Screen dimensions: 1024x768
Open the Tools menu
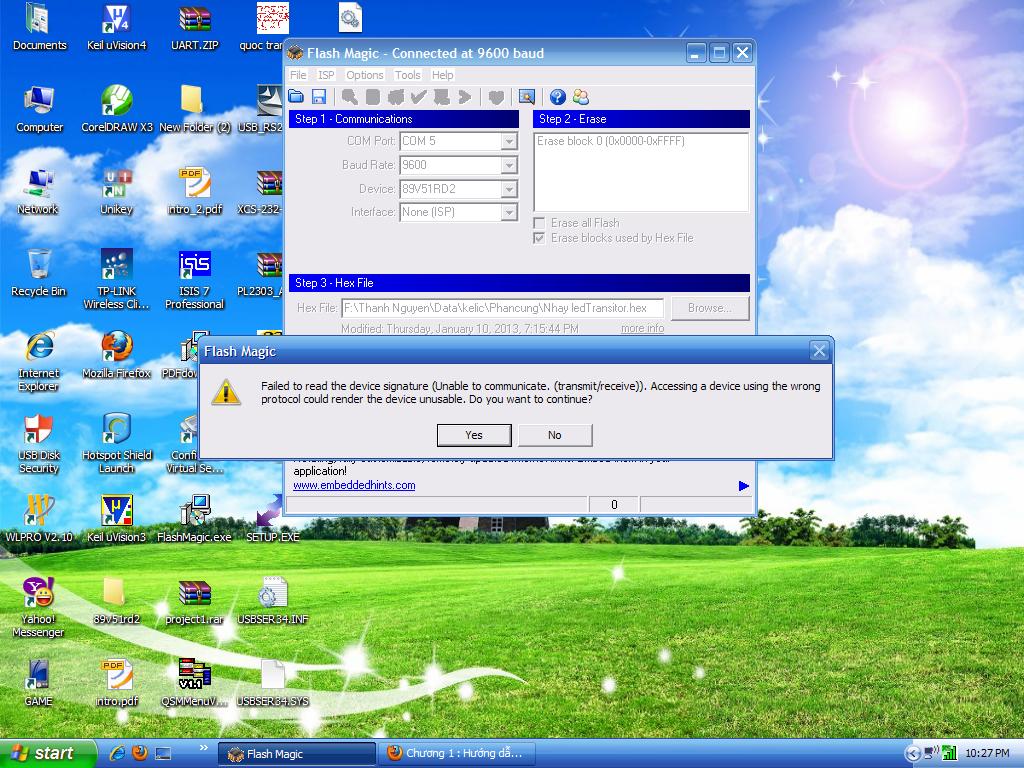pyautogui.click(x=408, y=75)
